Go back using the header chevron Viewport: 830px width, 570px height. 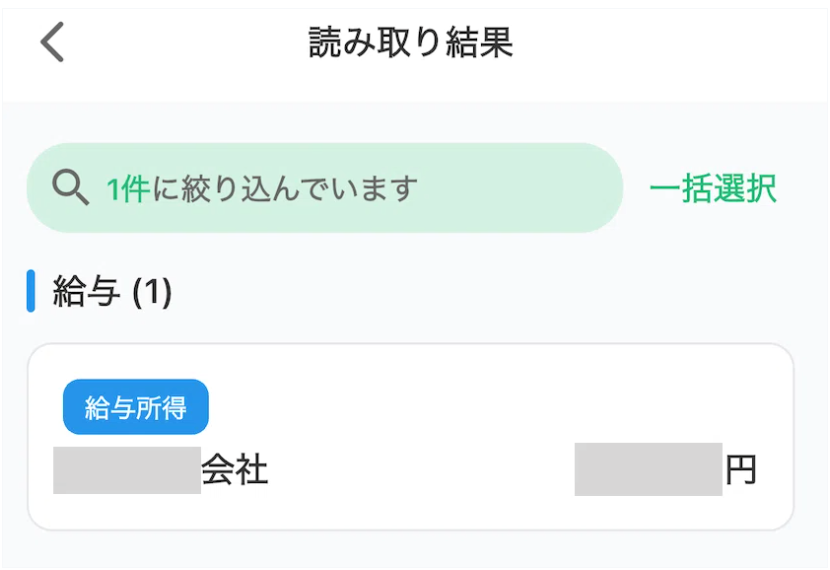pyautogui.click(x=52, y=43)
